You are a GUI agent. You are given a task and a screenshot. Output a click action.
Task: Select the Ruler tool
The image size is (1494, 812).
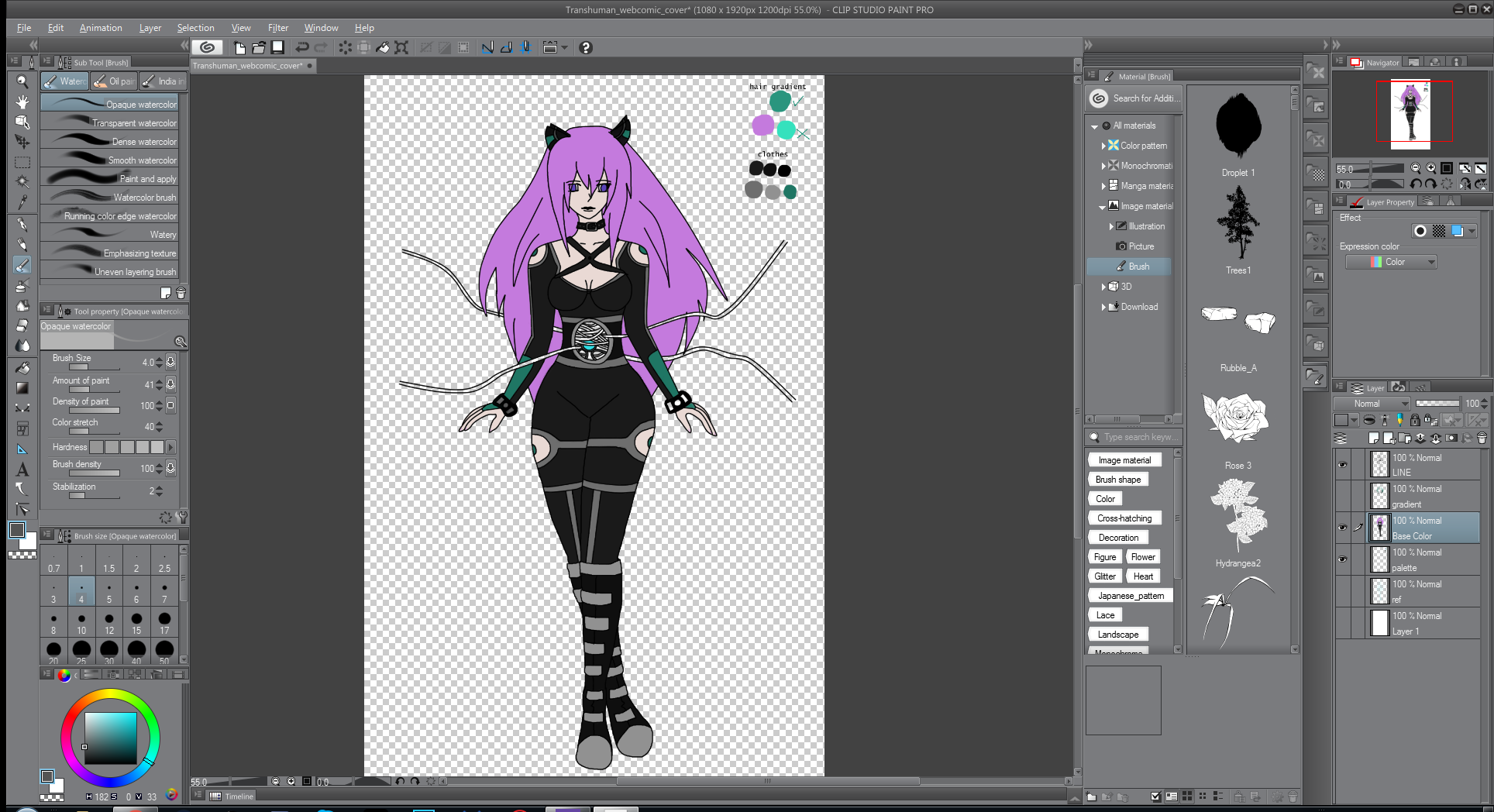(22, 449)
